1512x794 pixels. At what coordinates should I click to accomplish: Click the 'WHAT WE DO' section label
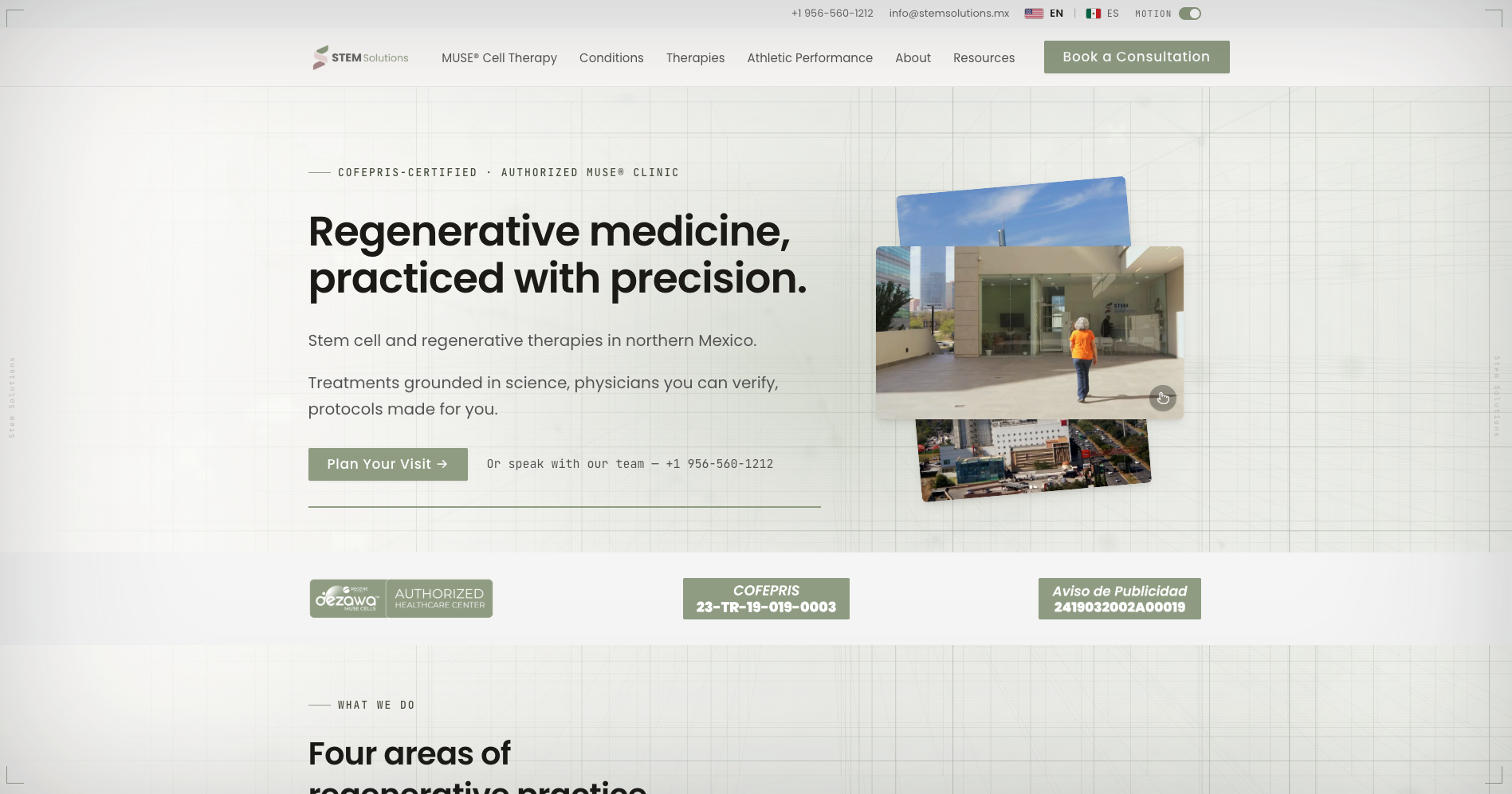pyautogui.click(x=376, y=705)
